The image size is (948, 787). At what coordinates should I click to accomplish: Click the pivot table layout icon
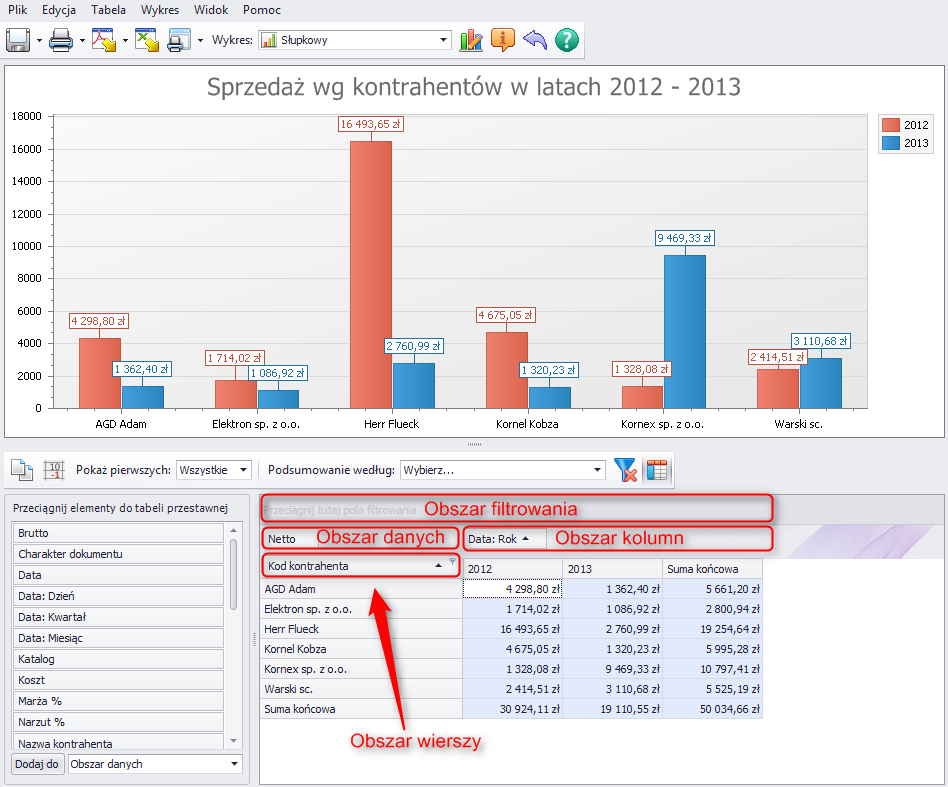pos(657,470)
